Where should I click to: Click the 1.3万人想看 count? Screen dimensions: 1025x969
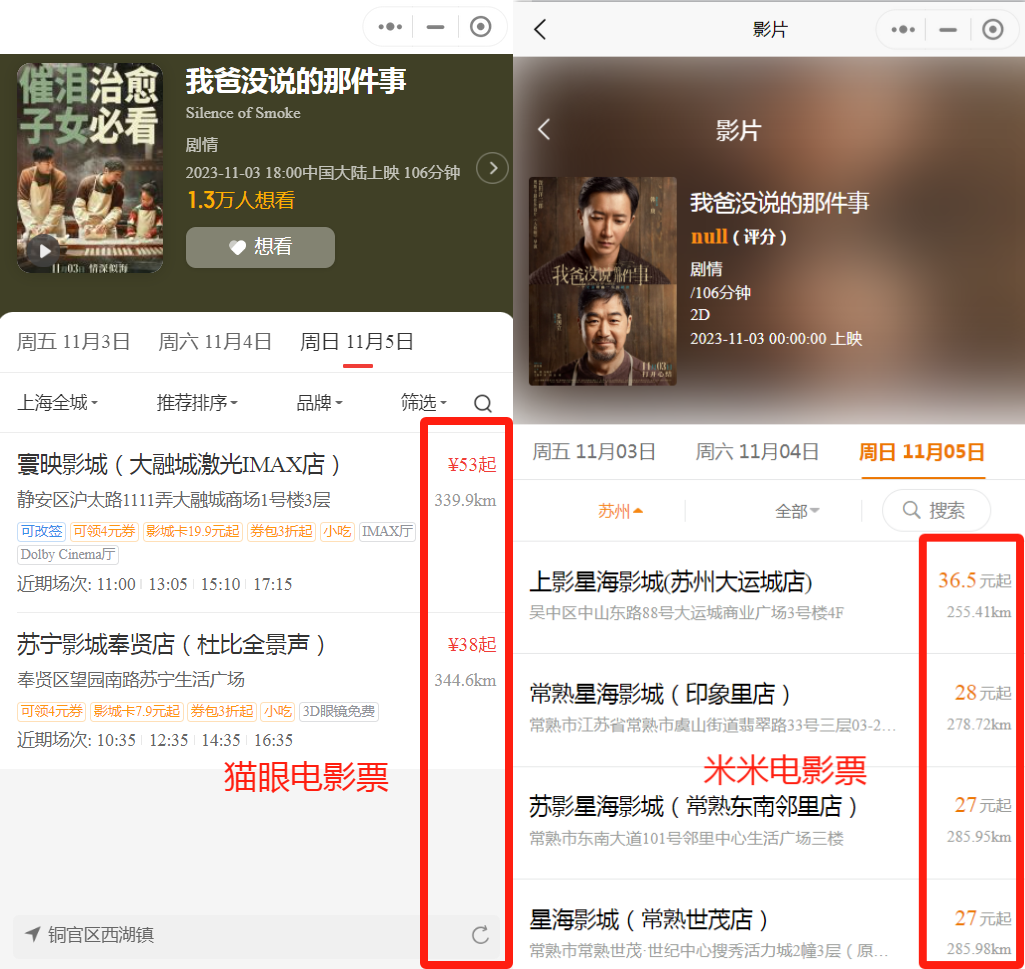tap(241, 200)
